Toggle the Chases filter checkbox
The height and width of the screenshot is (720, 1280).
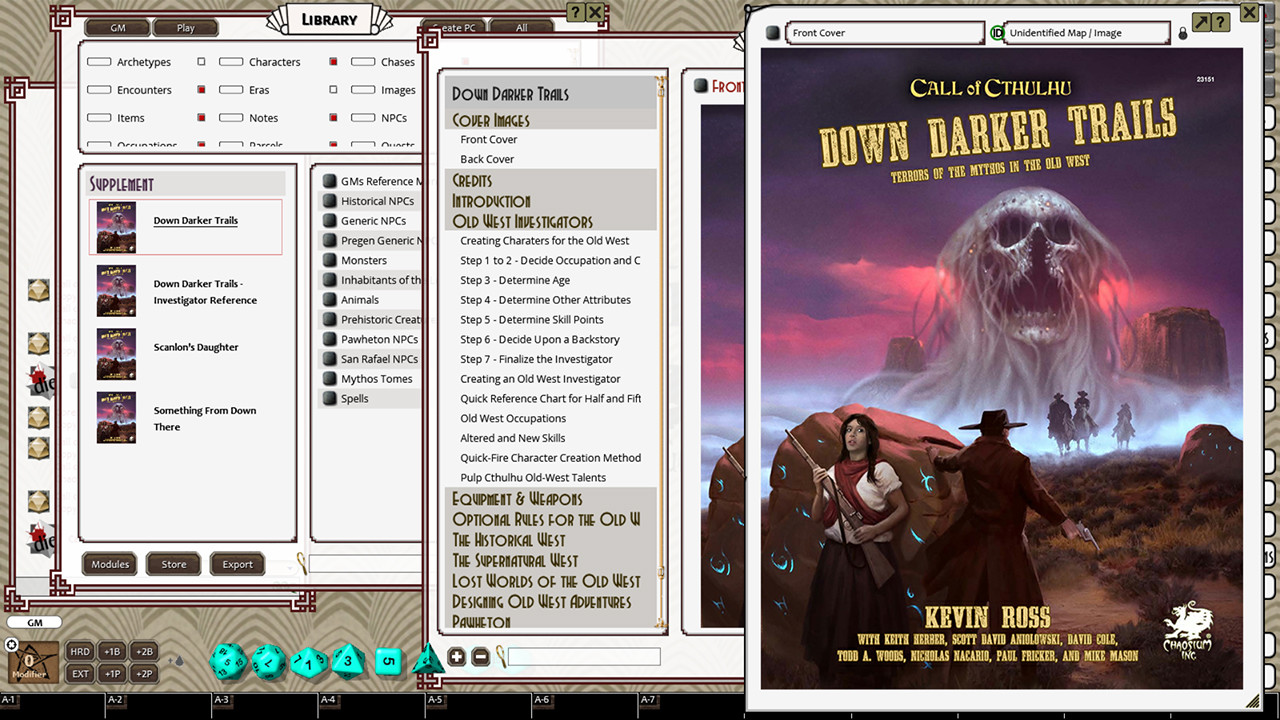(x=361, y=61)
